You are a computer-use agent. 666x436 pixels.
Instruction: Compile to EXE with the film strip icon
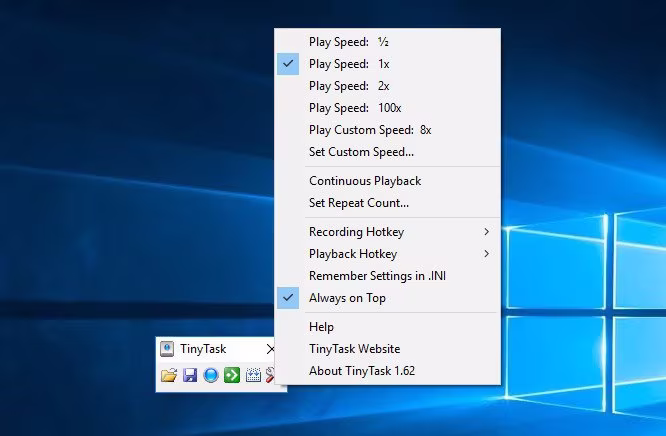[x=253, y=375]
